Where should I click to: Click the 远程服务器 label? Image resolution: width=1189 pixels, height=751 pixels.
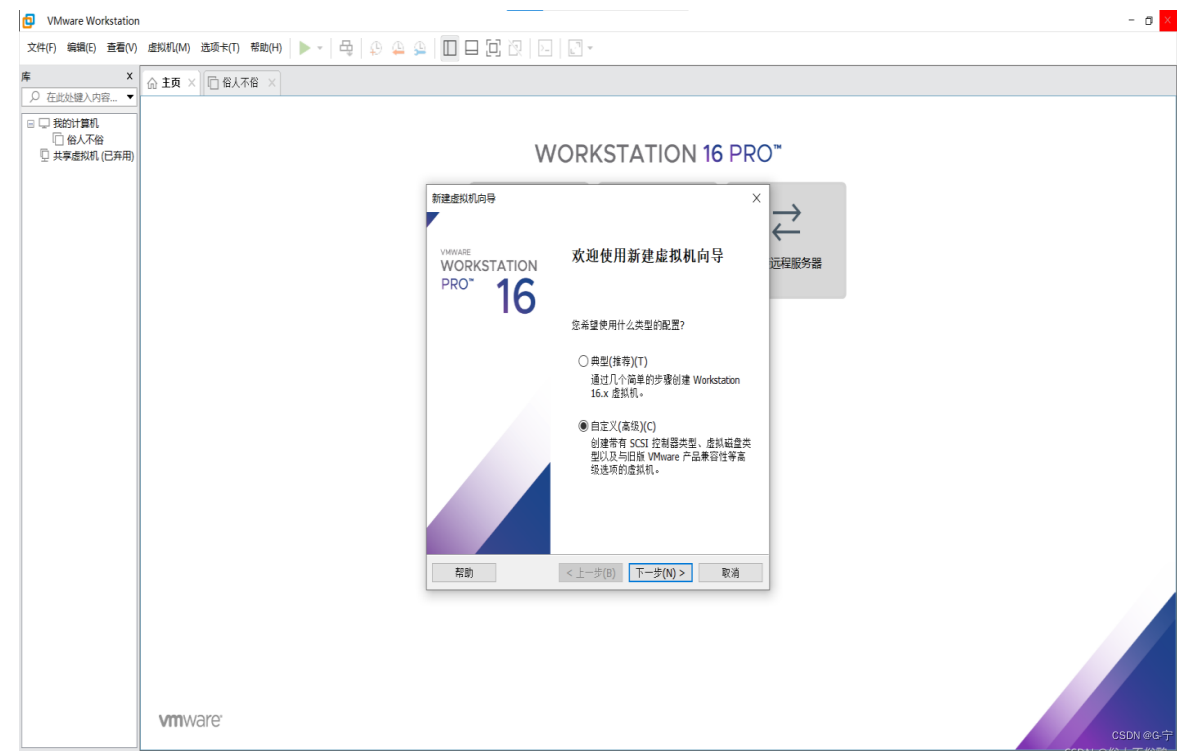pos(795,263)
